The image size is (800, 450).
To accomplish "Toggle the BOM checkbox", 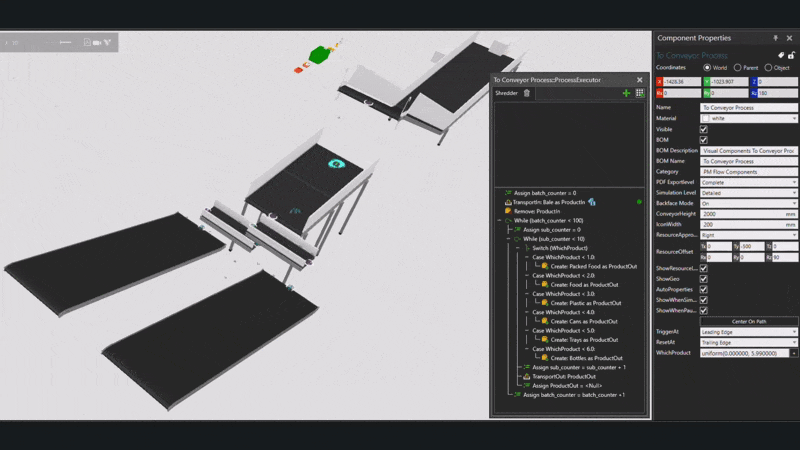I will [704, 140].
